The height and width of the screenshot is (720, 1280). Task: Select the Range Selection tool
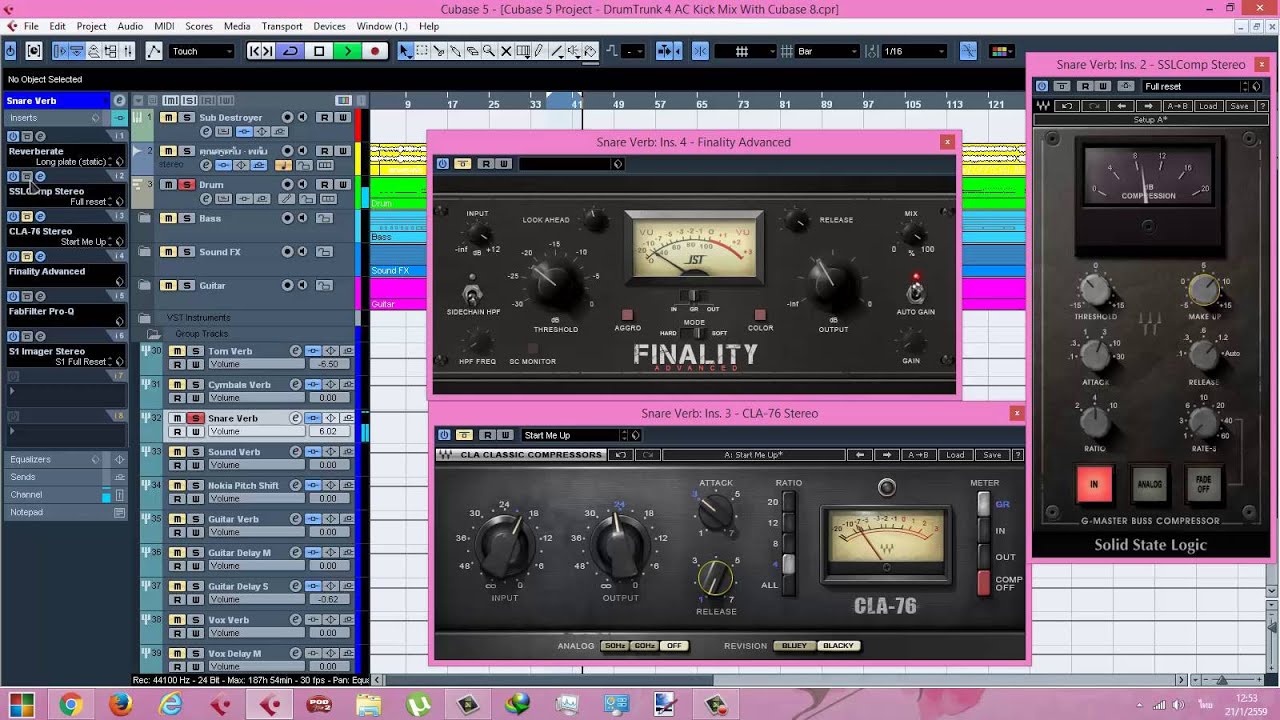pyautogui.click(x=422, y=51)
